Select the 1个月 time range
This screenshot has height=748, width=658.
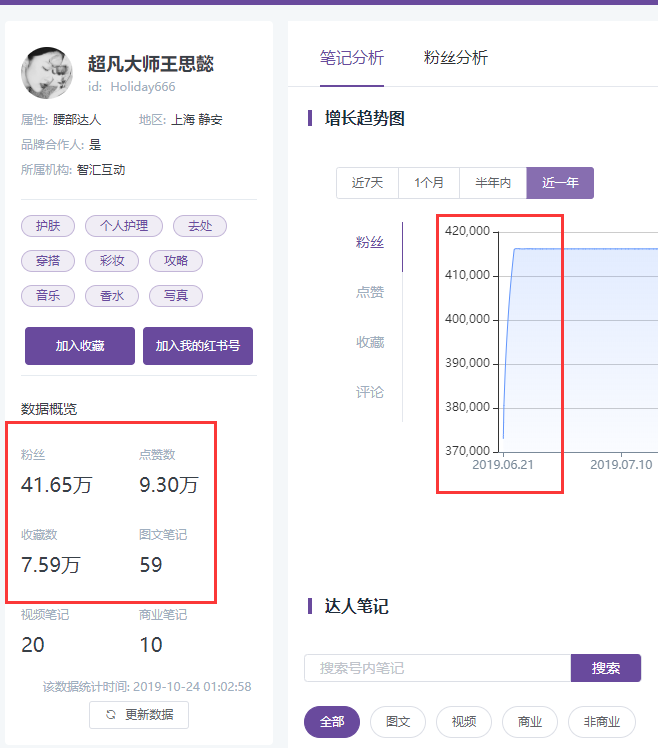[429, 183]
